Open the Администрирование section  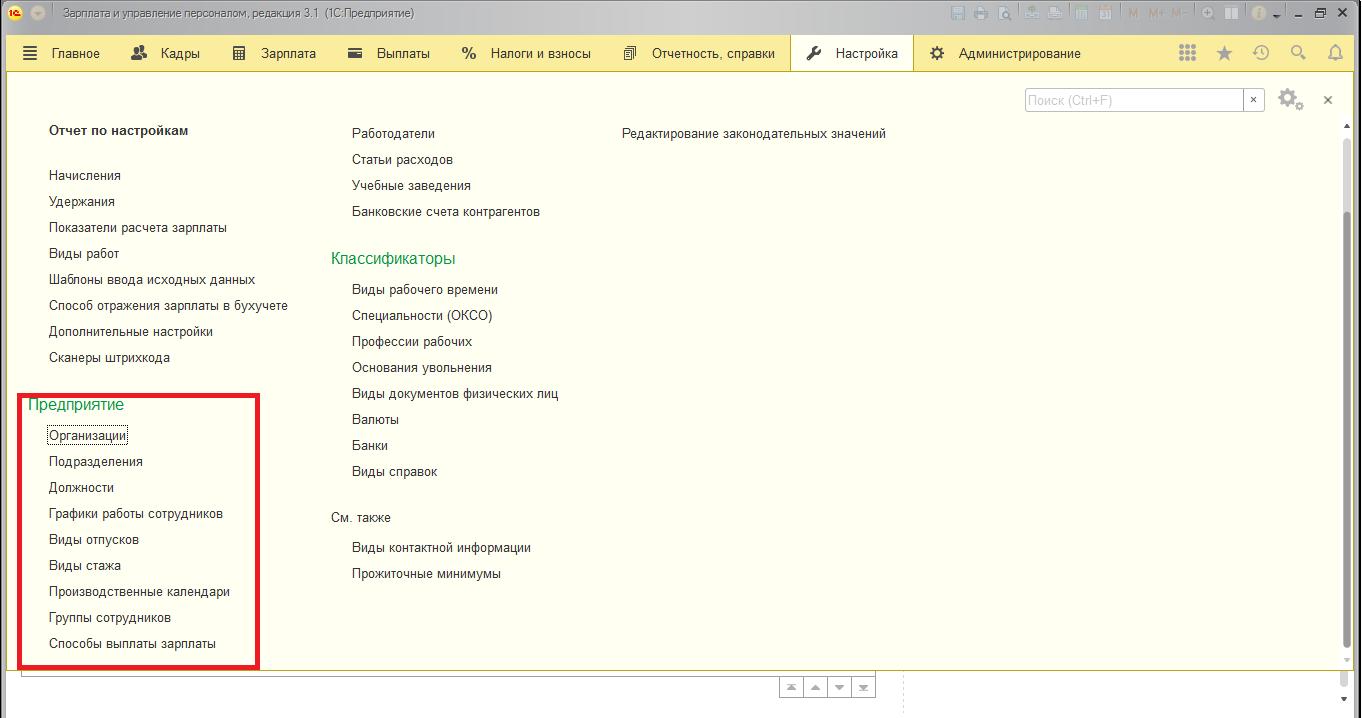1005,53
